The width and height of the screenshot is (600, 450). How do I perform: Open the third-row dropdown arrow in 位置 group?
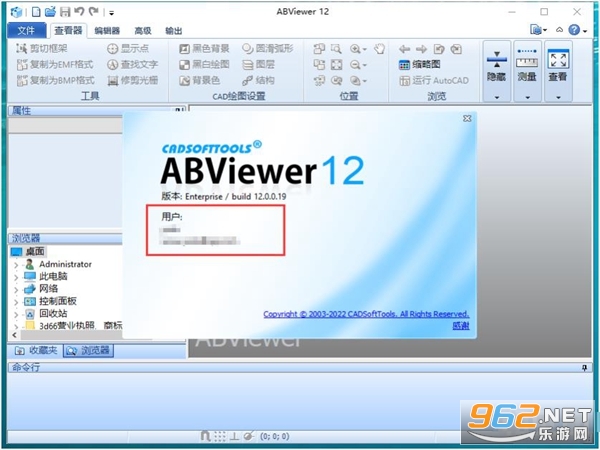365,81
